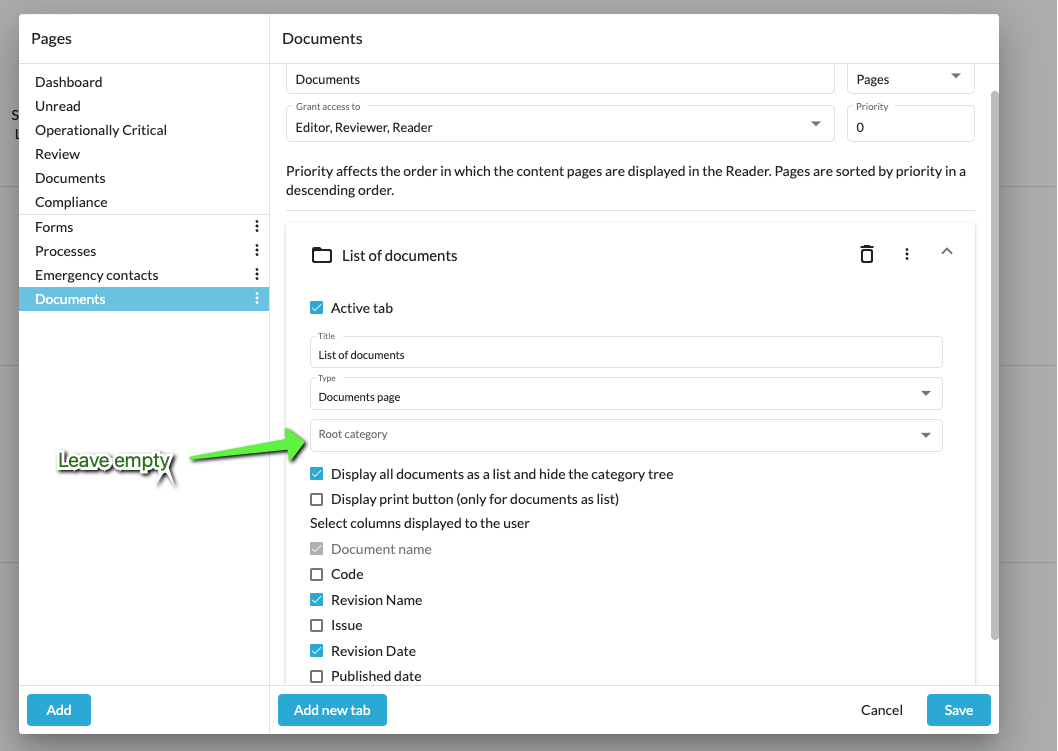This screenshot has width=1058, height=751.
Task: Select Dashboard in the Pages list
Action: 69,82
